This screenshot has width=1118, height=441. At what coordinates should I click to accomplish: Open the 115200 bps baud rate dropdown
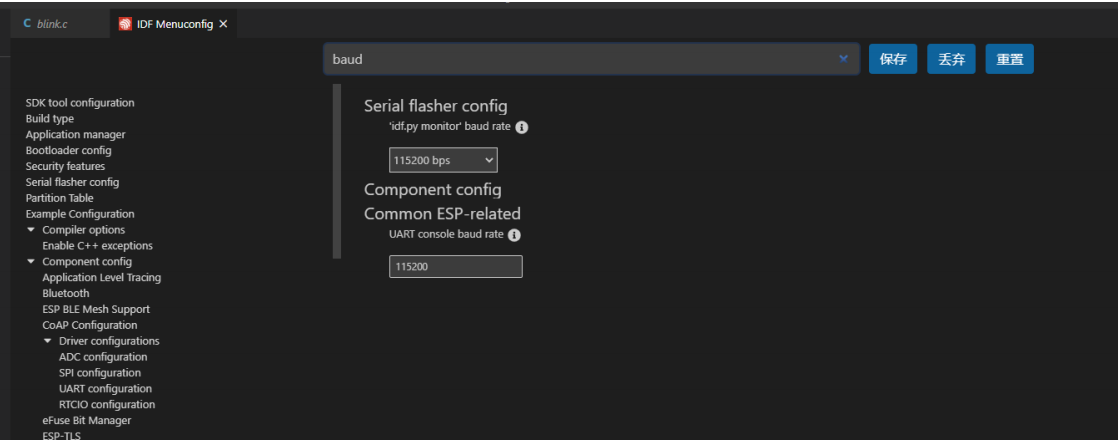[x=443, y=160]
